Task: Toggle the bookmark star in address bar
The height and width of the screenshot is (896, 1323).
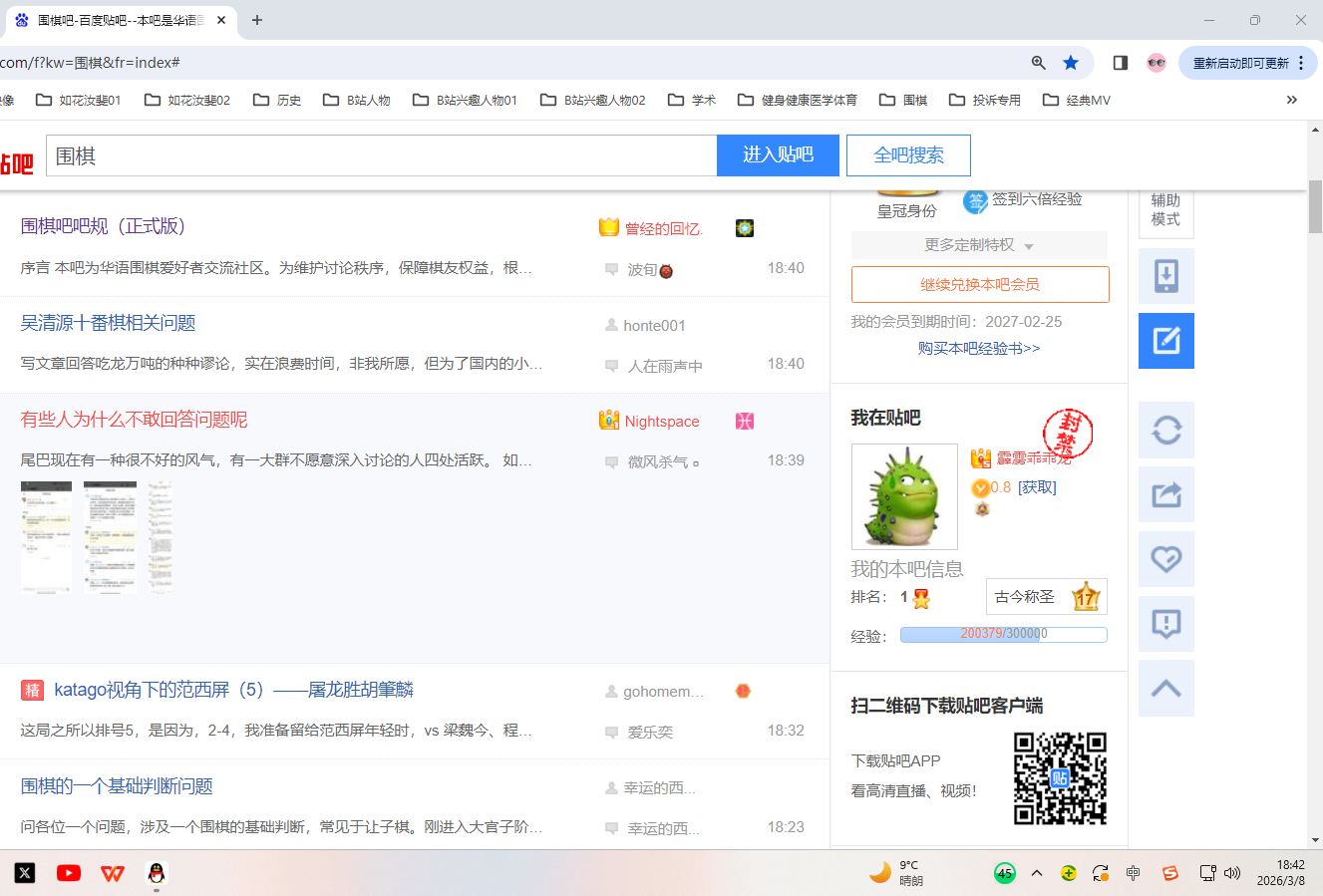Action: (1071, 63)
